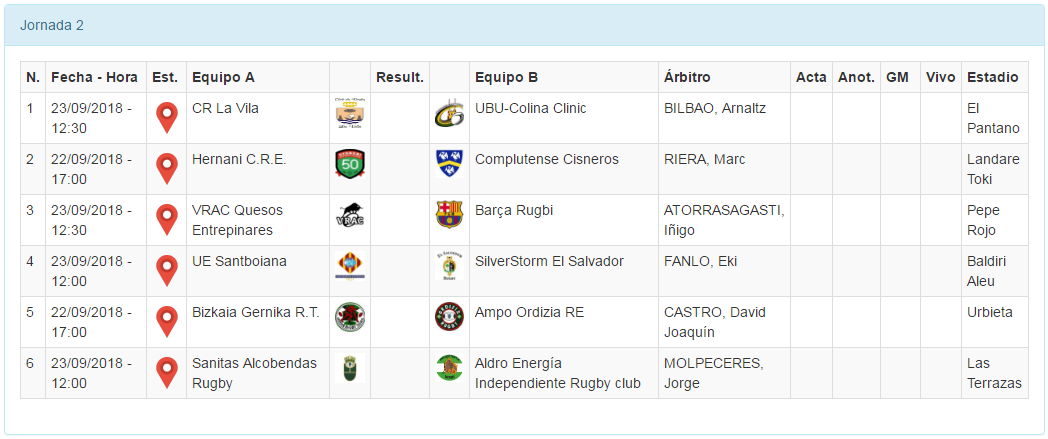
Task: Select the Complutense Cisneros team crest
Action: pyautogui.click(x=449, y=164)
